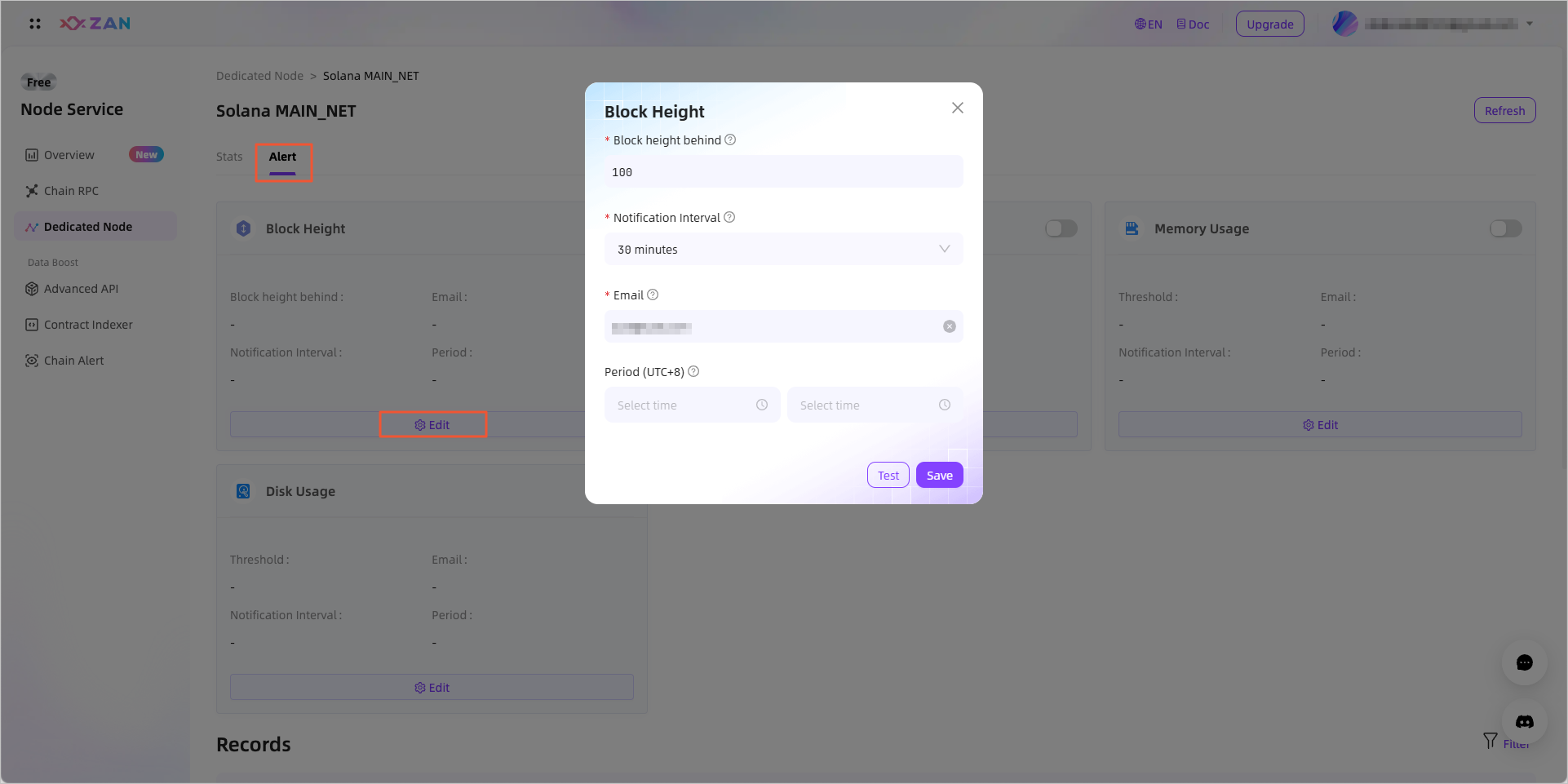This screenshot has height=784, width=1568.
Task: Click the Filter funnel icon
Action: coord(1490,741)
